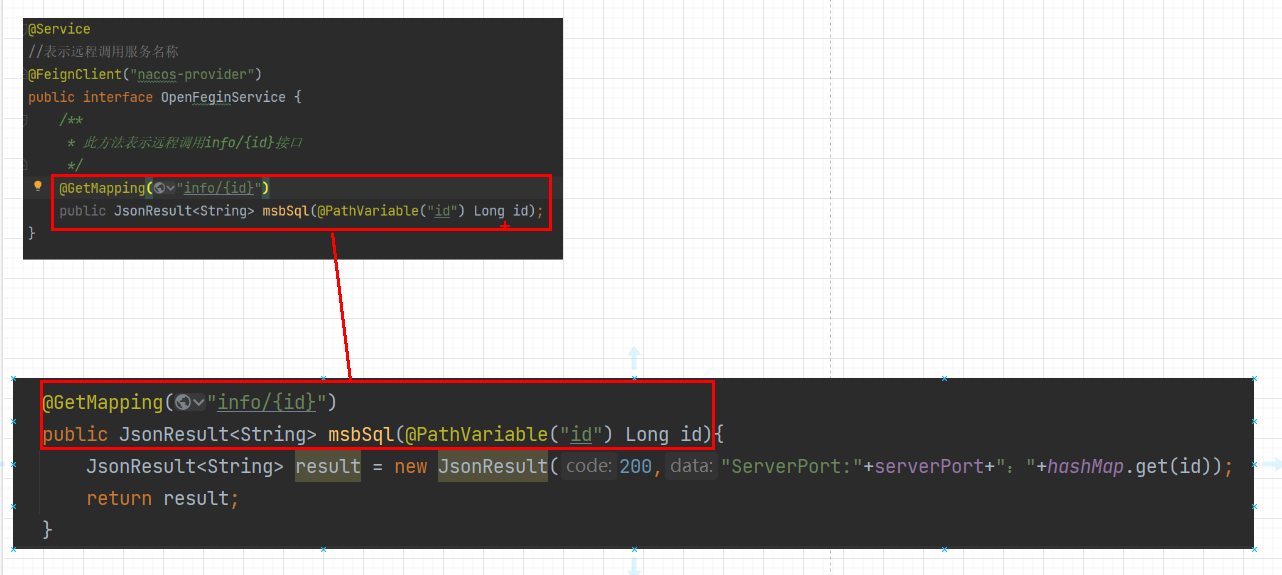
Task: Click the yellow lightbulb intention icon
Action: (x=38, y=186)
